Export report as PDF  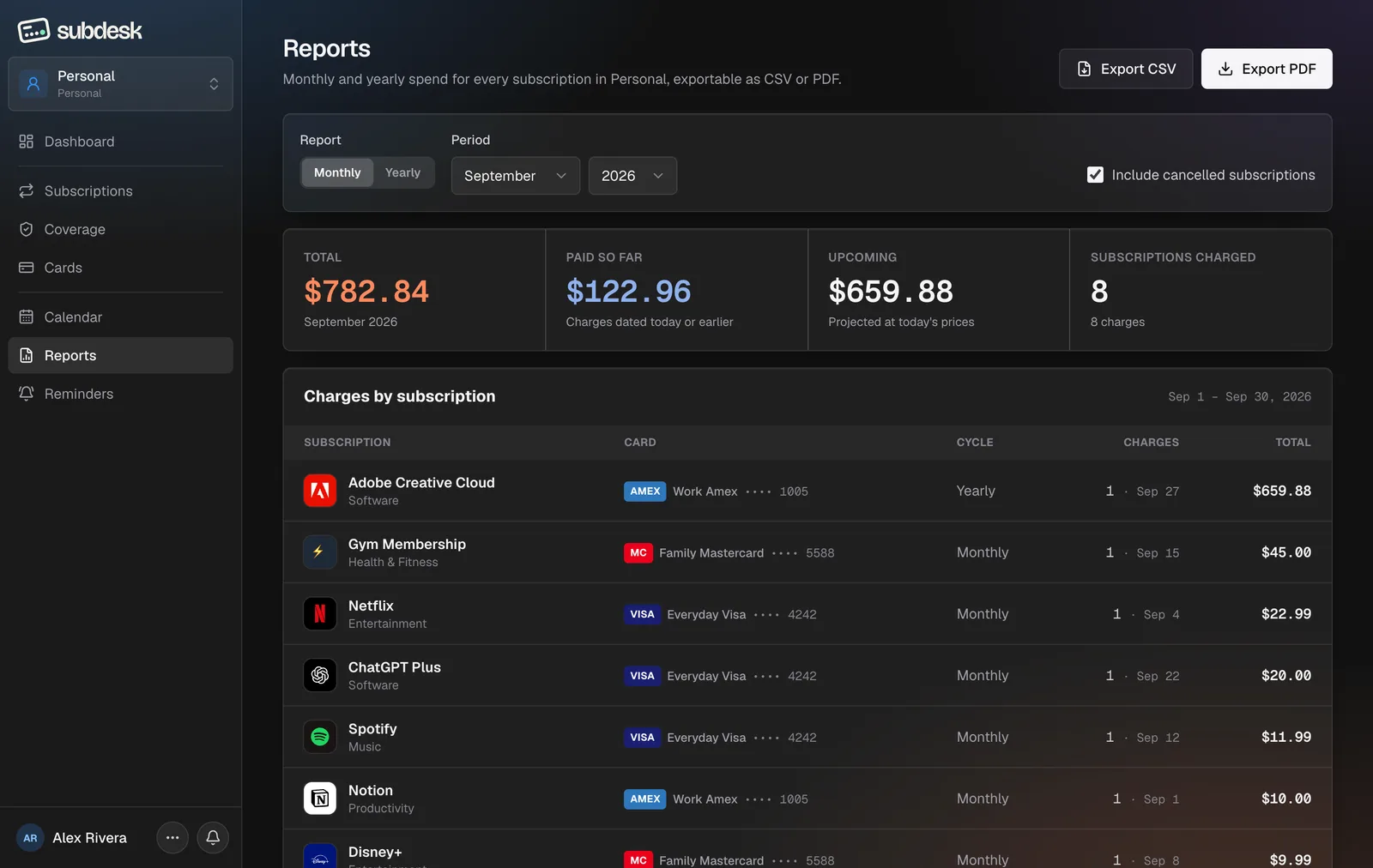coord(1267,69)
